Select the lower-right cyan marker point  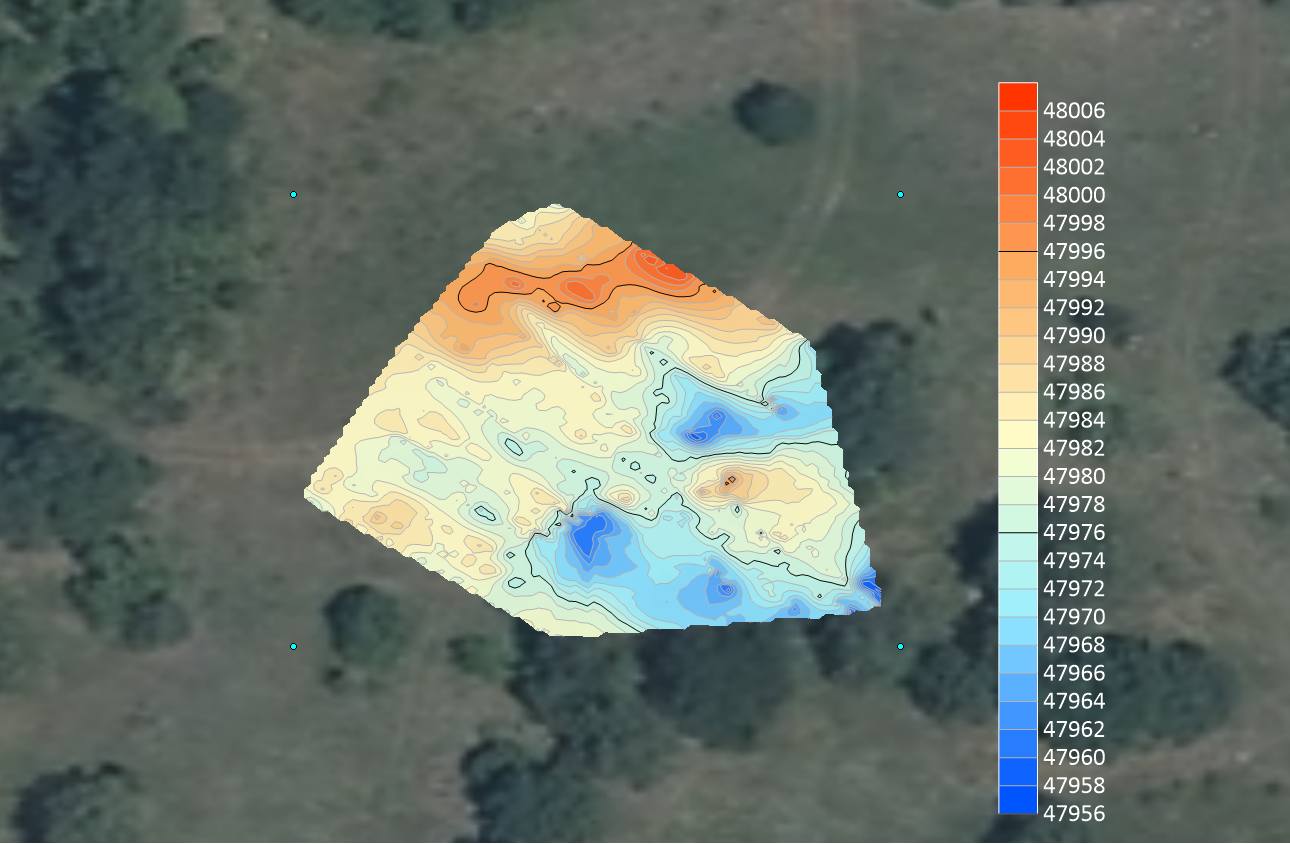900,646
